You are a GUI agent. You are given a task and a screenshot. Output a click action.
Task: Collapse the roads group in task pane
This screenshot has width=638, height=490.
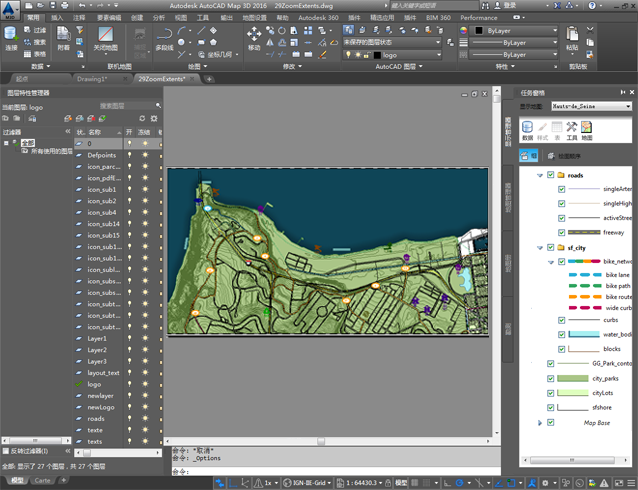[x=539, y=175]
